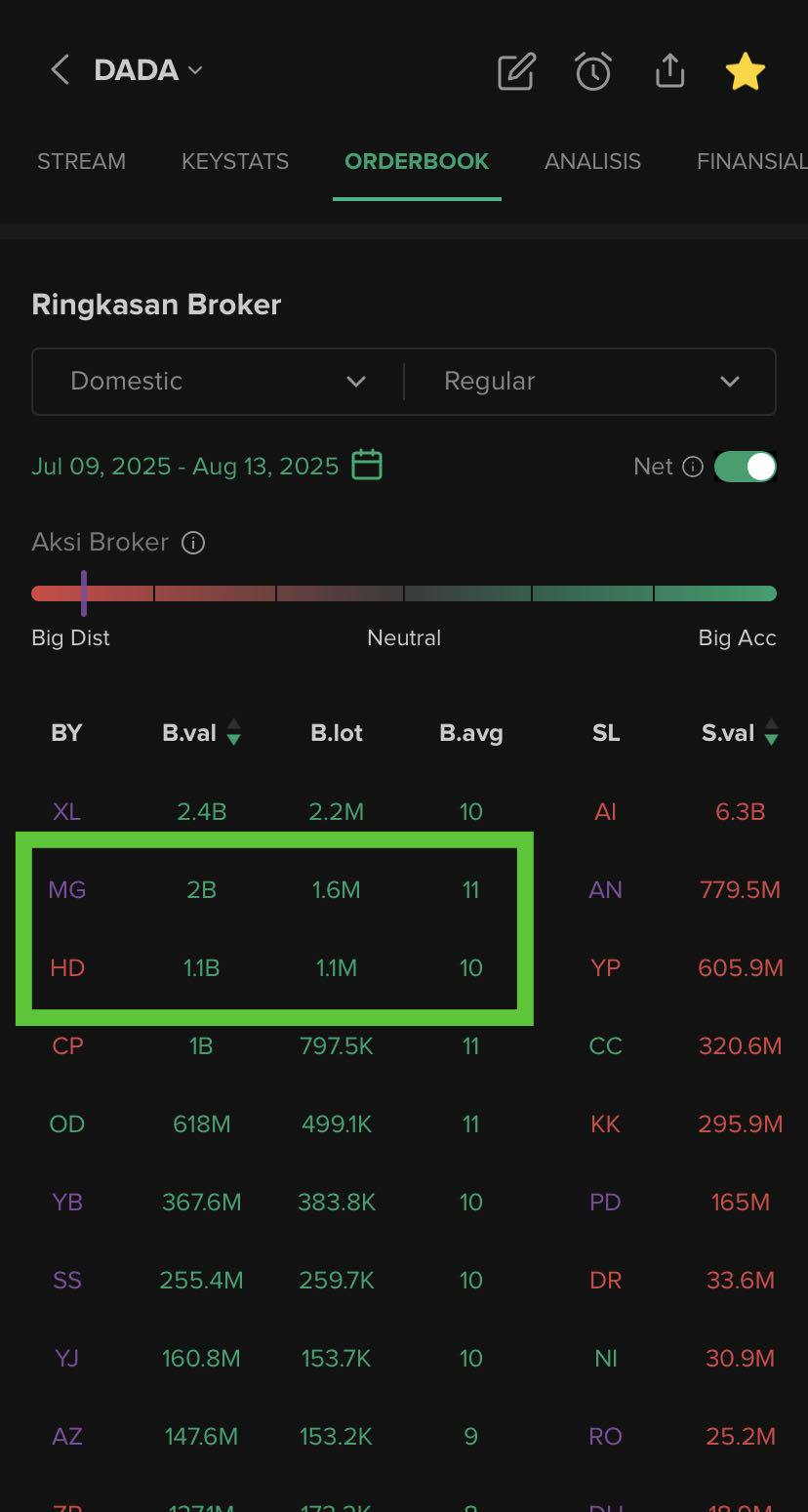
Task: Switch to the ANALISIS tab
Action: pos(592,161)
